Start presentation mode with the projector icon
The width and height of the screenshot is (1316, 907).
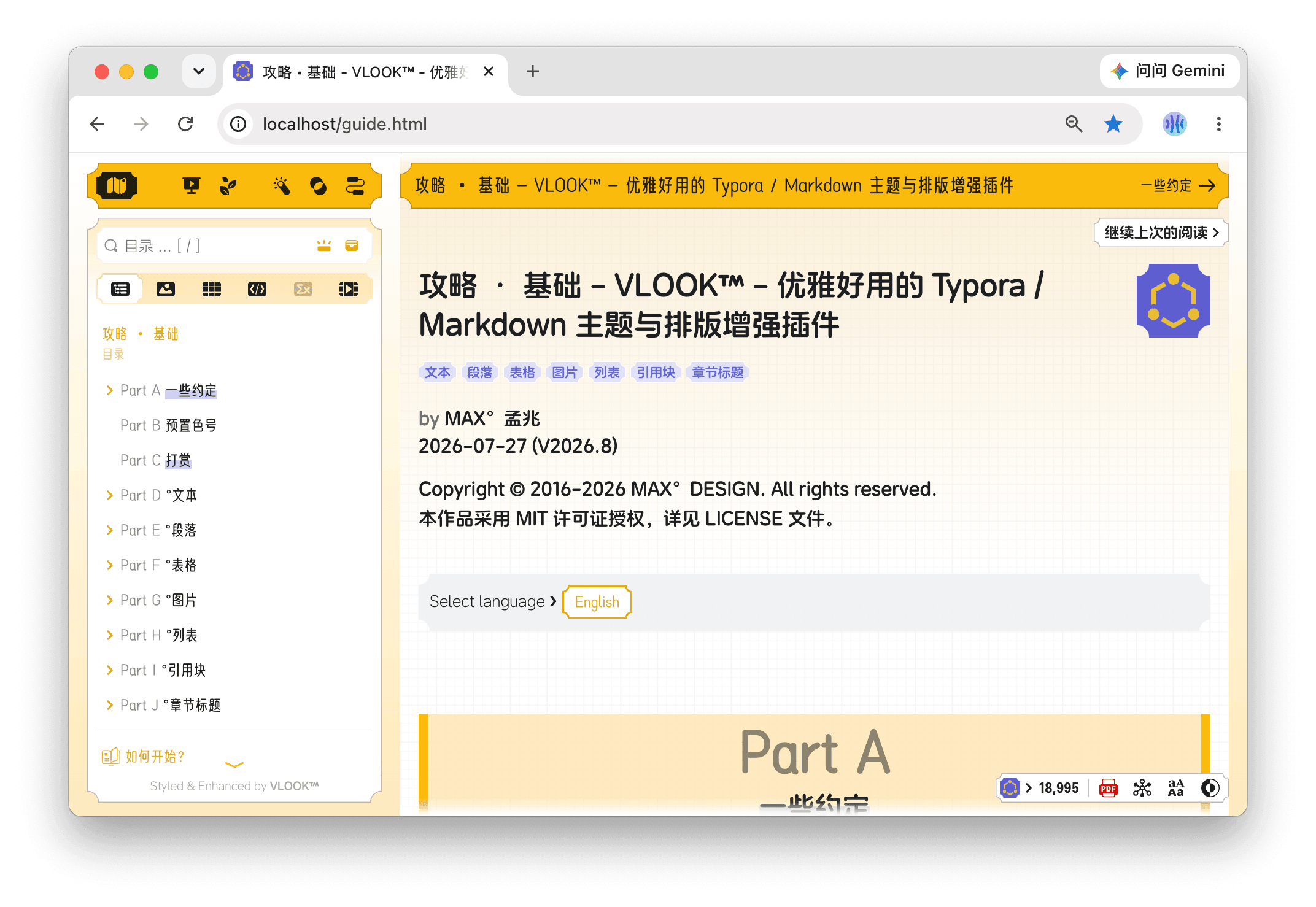pyautogui.click(x=192, y=185)
